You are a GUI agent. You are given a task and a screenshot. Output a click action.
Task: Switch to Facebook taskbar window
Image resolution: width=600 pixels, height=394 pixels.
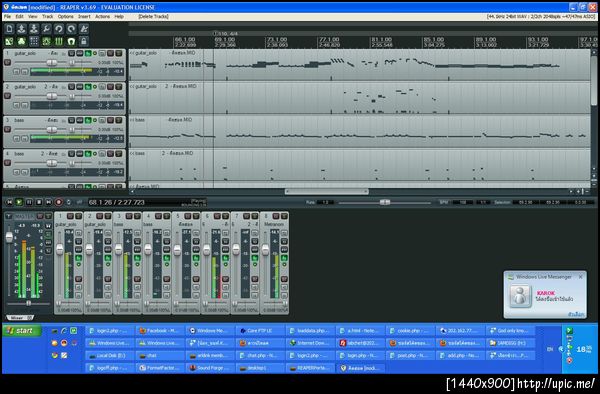[x=160, y=331]
